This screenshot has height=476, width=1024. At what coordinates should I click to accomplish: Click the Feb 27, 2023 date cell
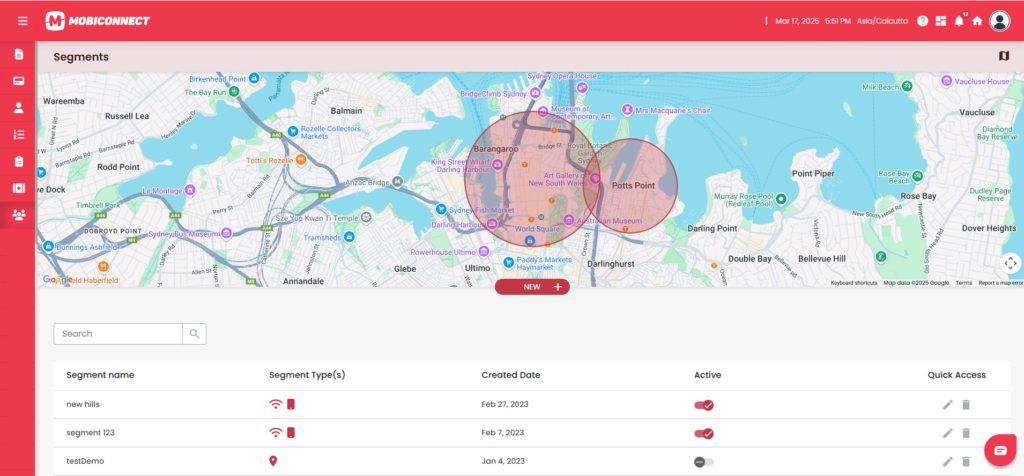pyautogui.click(x=505, y=404)
